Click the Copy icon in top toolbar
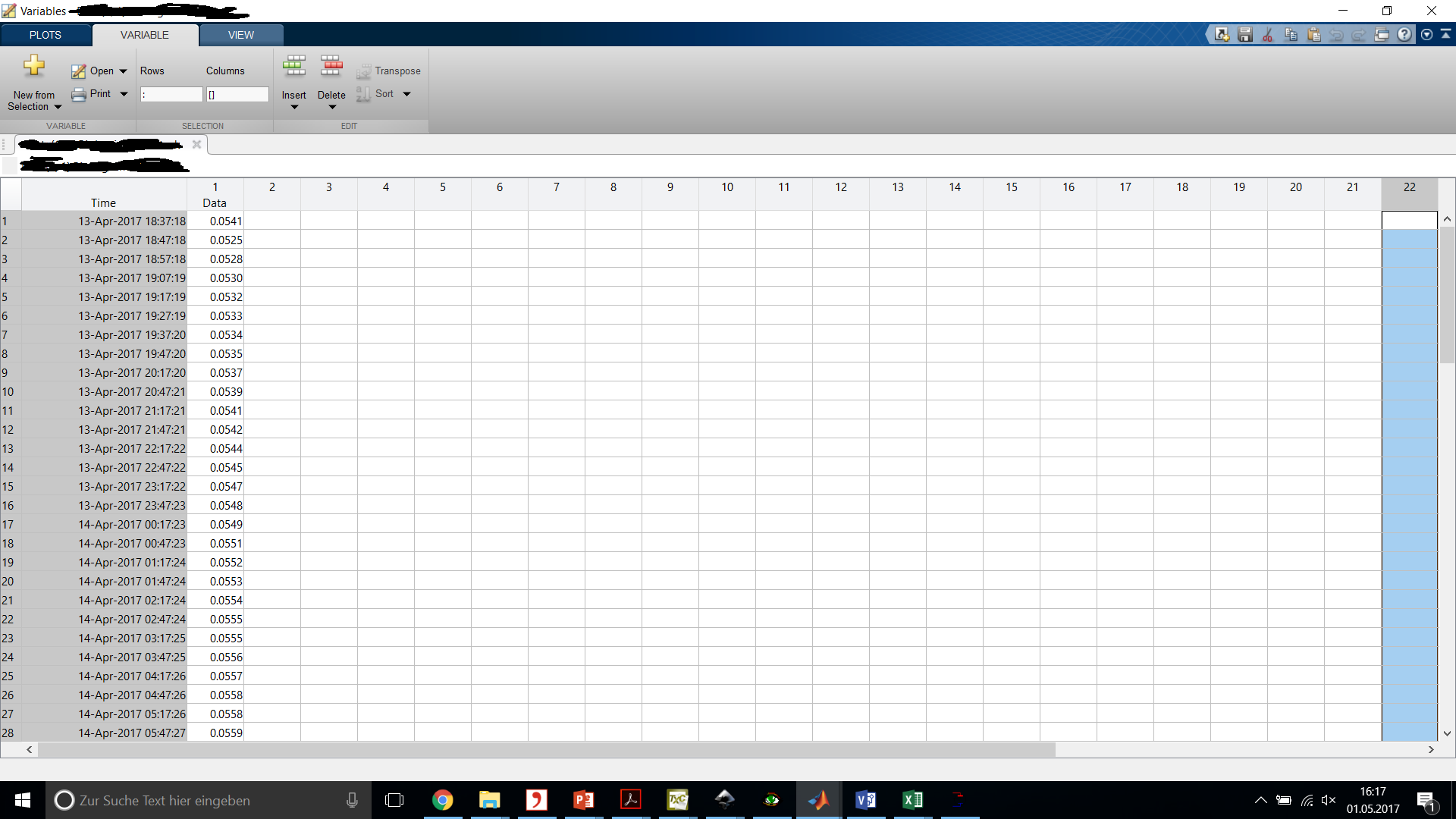The image size is (1456, 819). click(1291, 35)
